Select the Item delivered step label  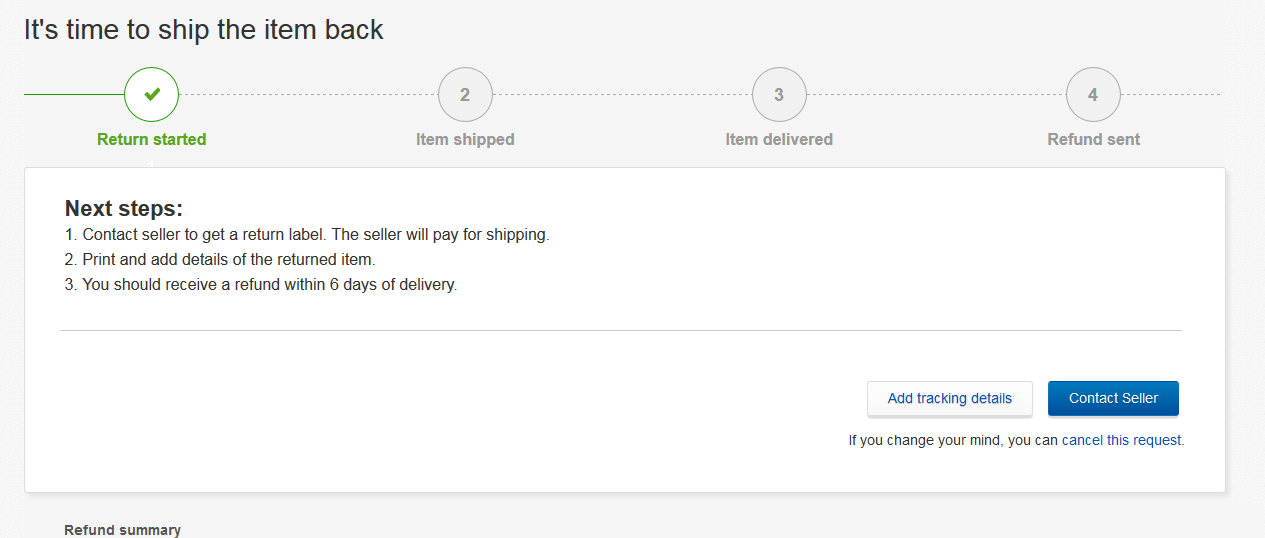(x=779, y=140)
